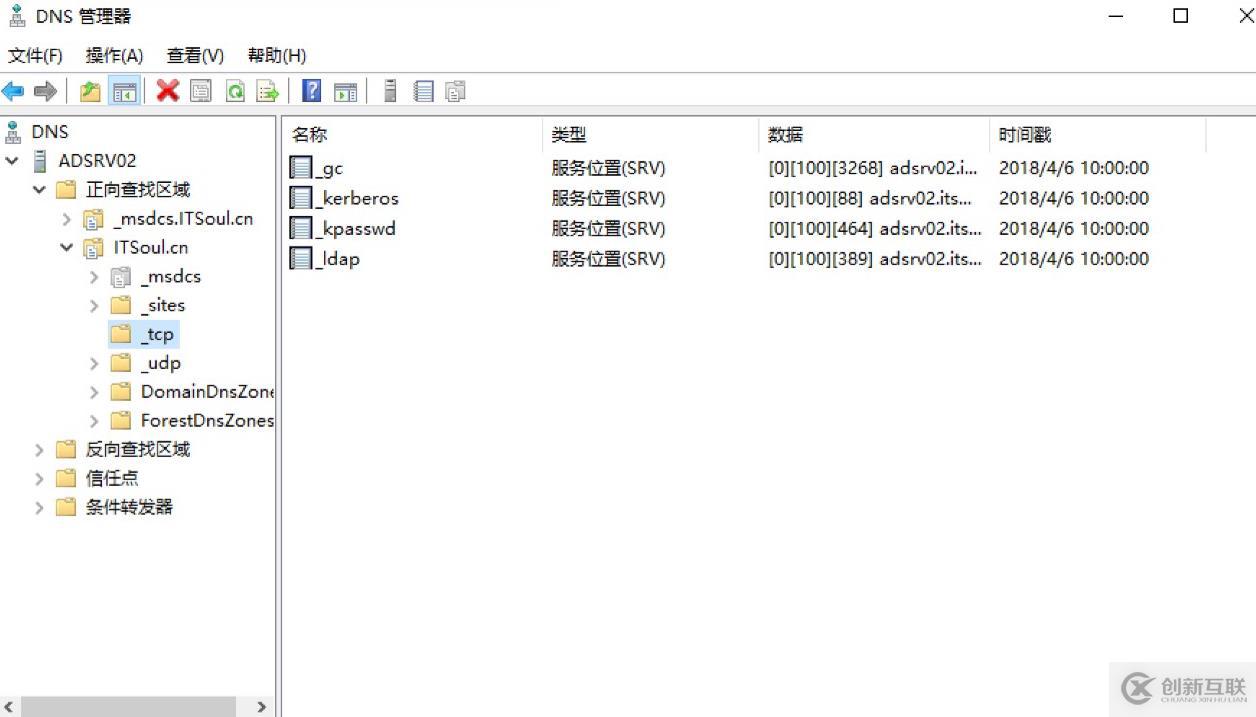Click the _kerberos record name
Viewport: 1256px width, 717px height.
tap(357, 198)
